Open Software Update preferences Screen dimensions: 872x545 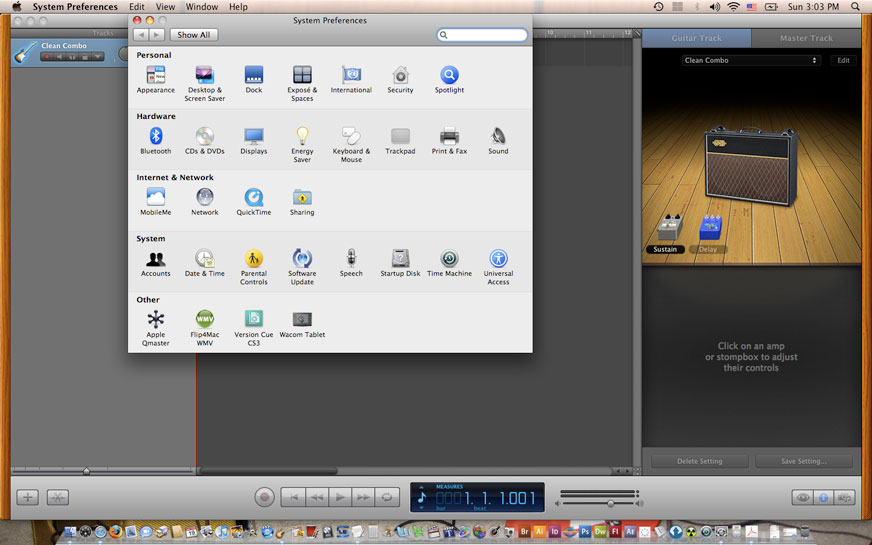[302, 259]
